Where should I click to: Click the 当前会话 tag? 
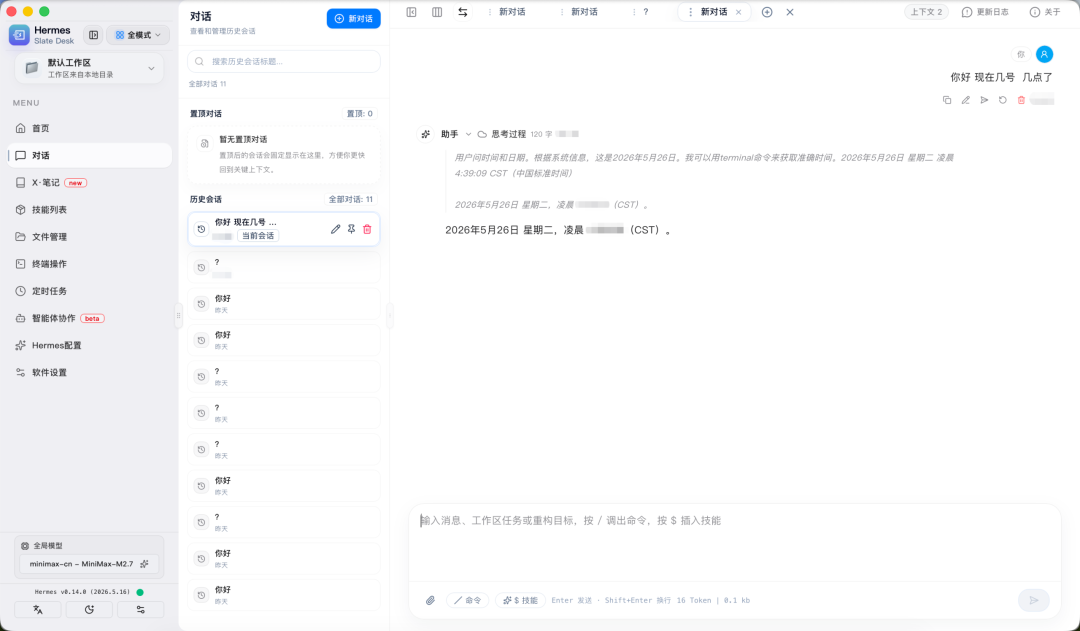pos(258,236)
